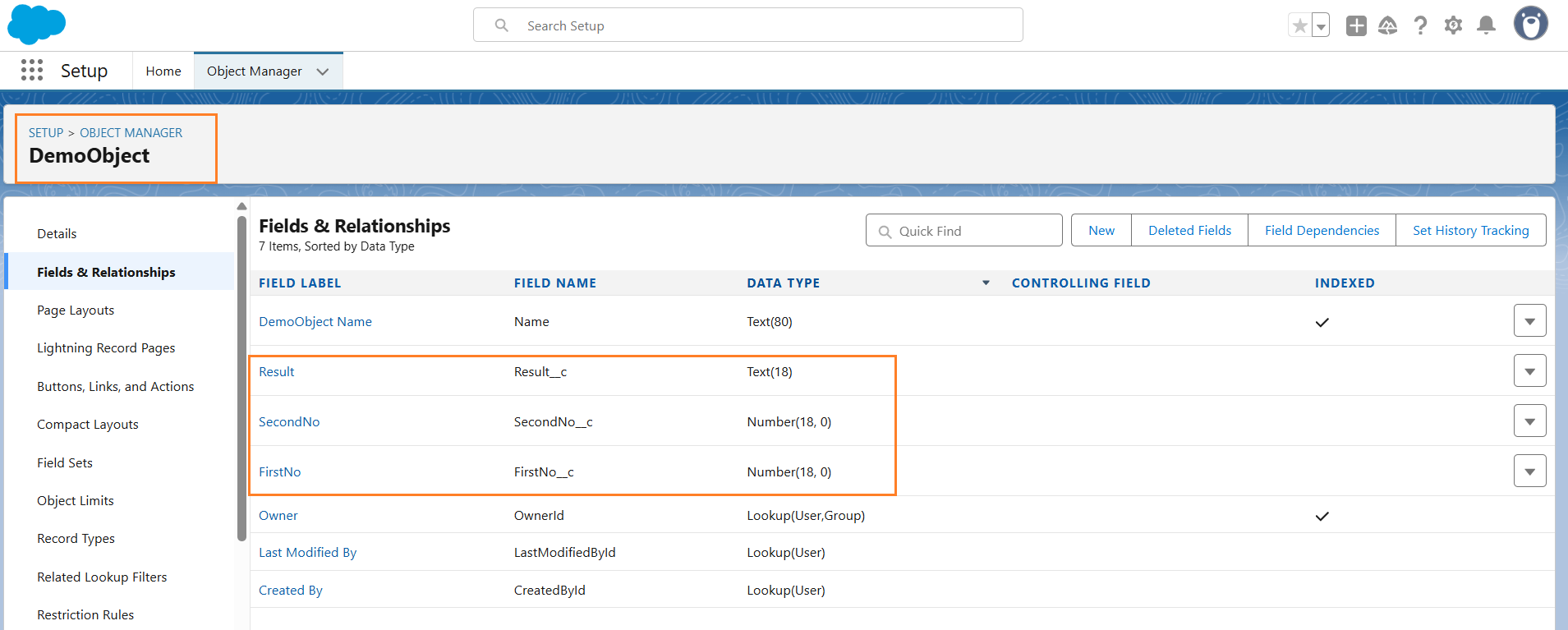1568x630 pixels.
Task: Go to SETUP breadcrumb link
Action: pyautogui.click(x=46, y=133)
